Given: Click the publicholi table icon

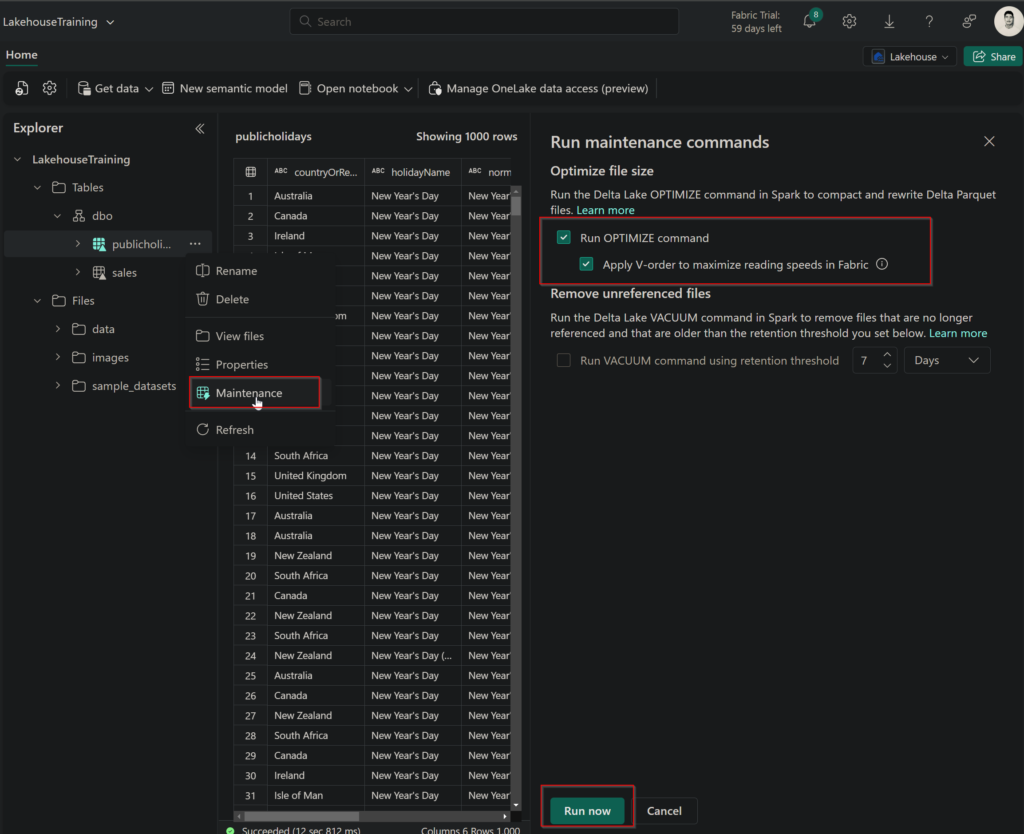Looking at the screenshot, I should 99,244.
